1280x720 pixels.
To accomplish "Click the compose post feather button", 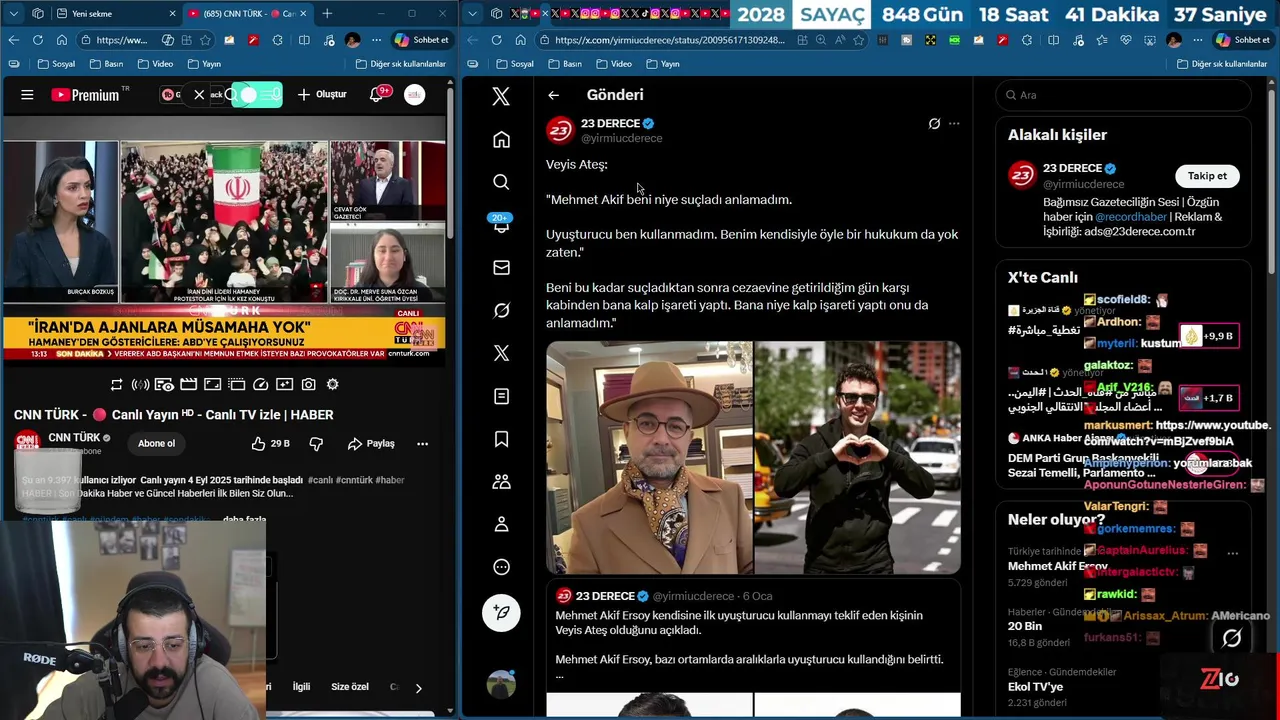I will coord(501,612).
